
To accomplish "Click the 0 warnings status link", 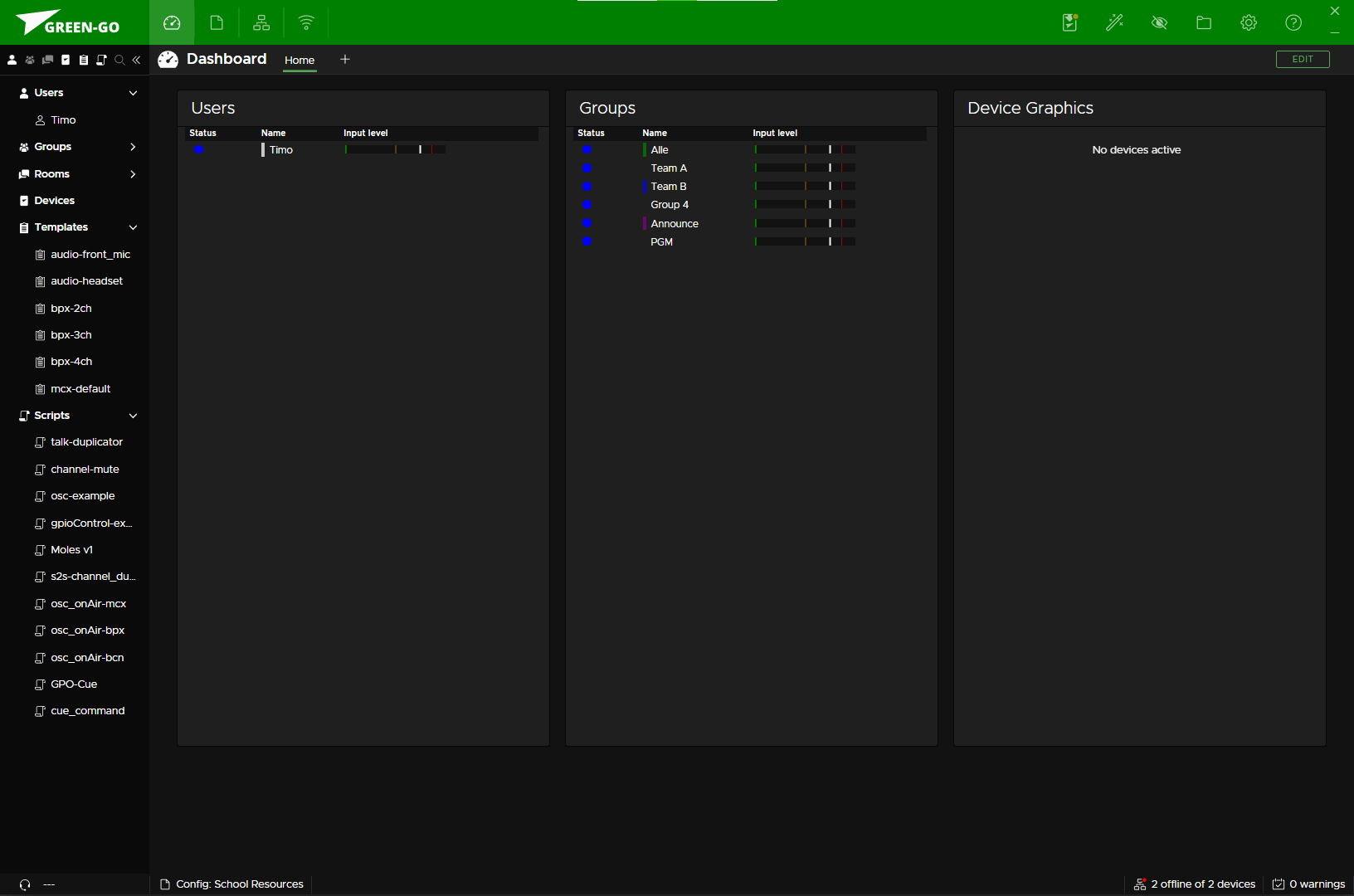I will [x=1308, y=884].
